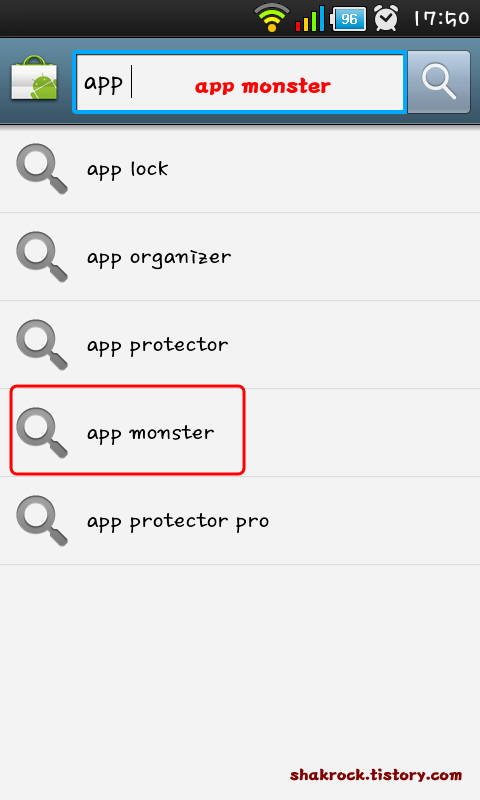Tap magnifier icon beside app protector pro
This screenshot has height=800, width=480.
[42, 521]
